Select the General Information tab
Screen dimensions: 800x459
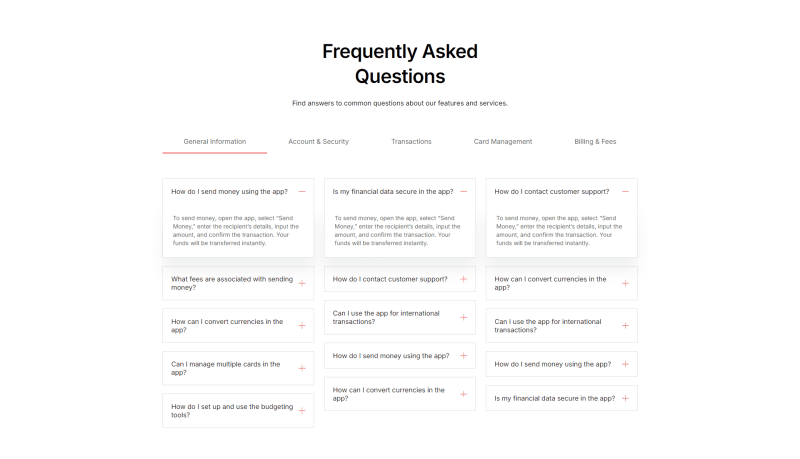[215, 142]
